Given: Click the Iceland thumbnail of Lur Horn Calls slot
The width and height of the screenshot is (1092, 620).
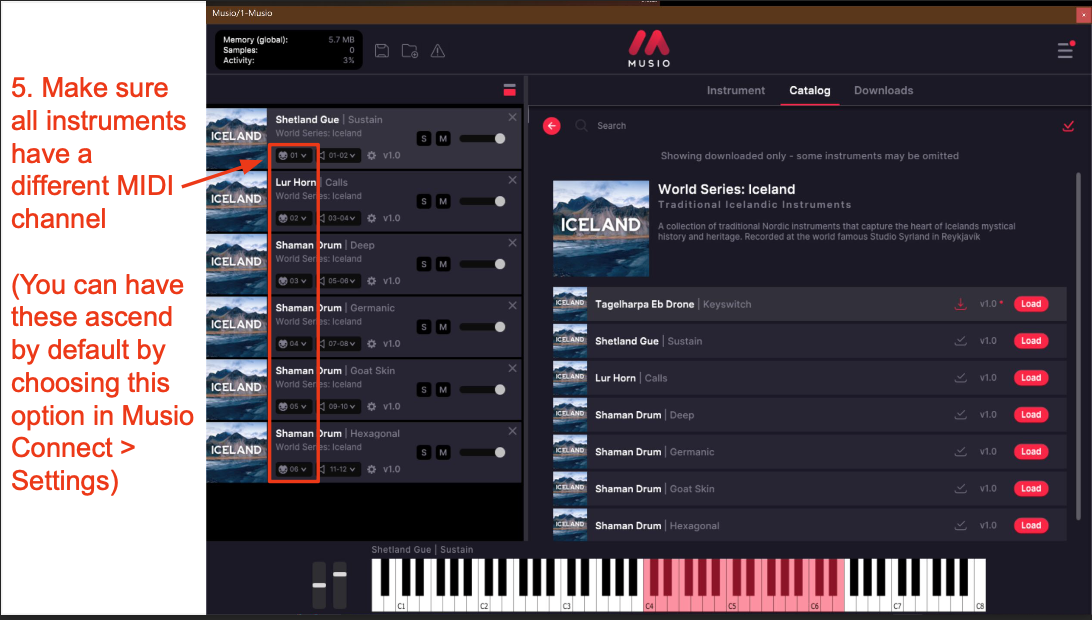Looking at the screenshot, I should pyautogui.click(x=237, y=201).
